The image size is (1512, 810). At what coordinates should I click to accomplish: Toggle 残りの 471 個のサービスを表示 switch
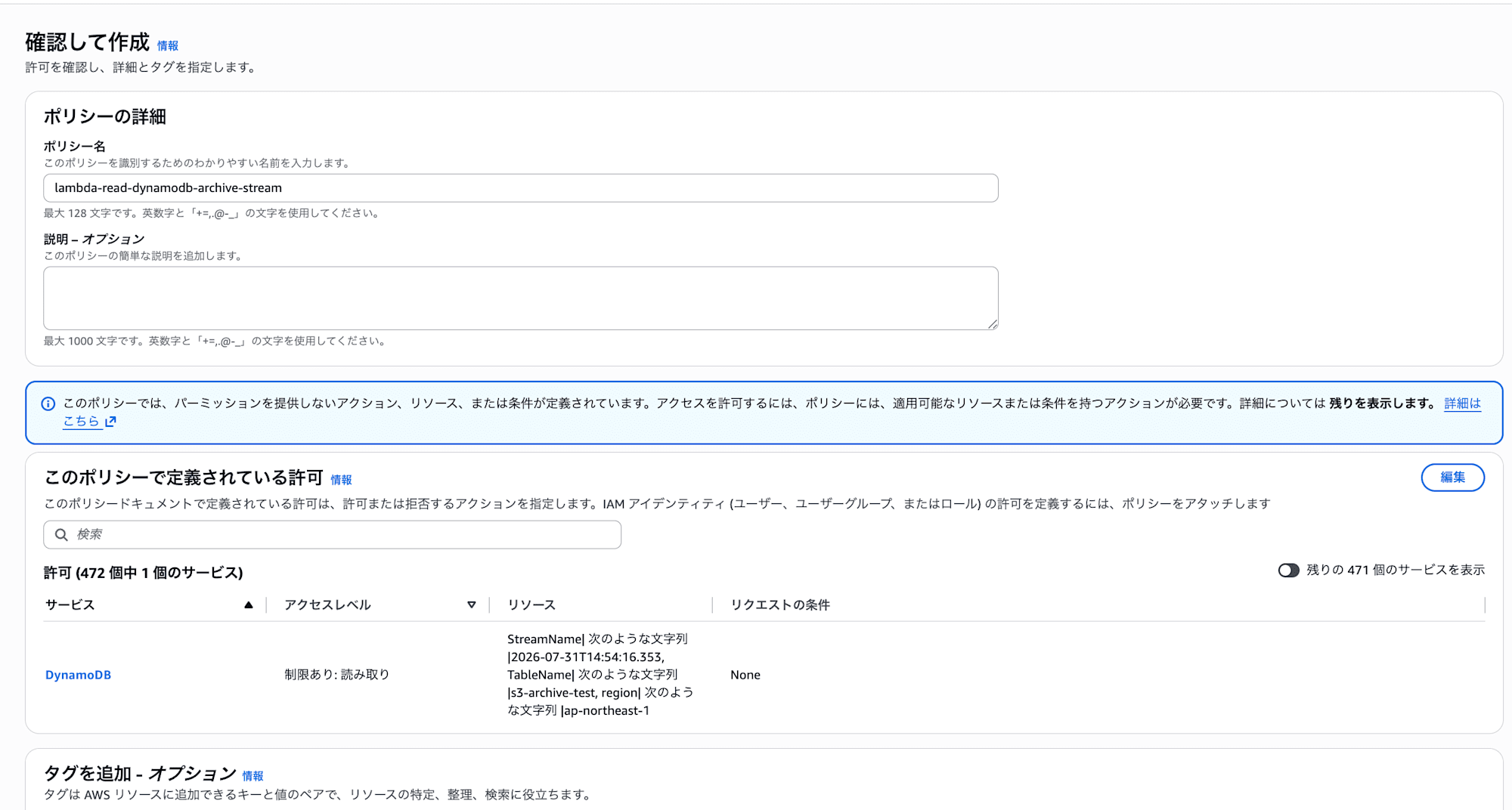pyautogui.click(x=1288, y=570)
